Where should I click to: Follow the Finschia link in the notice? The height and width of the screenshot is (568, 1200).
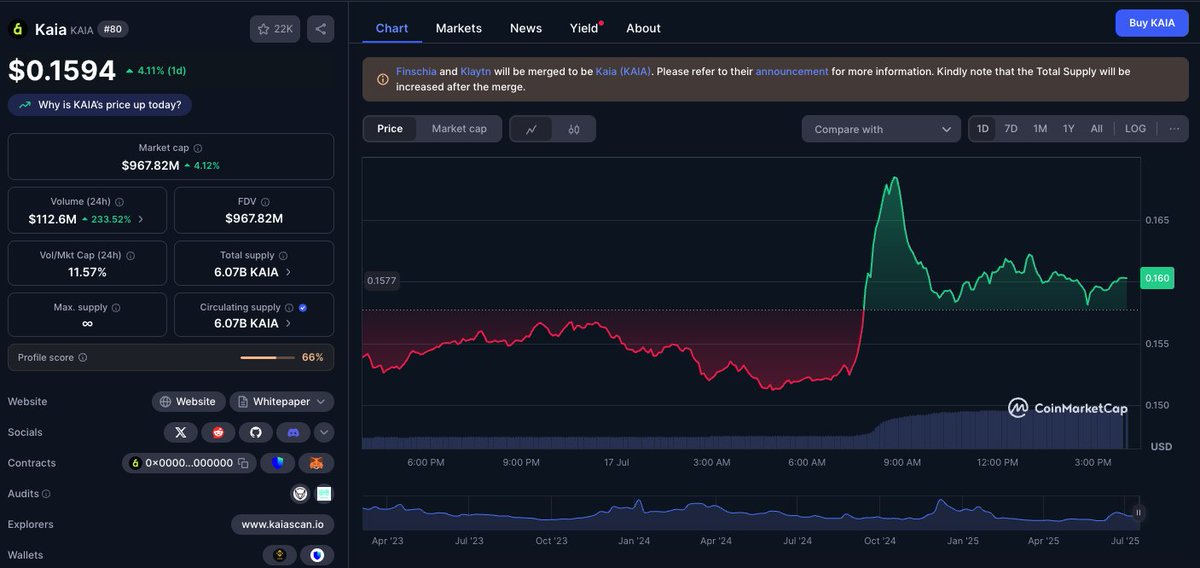pos(416,72)
